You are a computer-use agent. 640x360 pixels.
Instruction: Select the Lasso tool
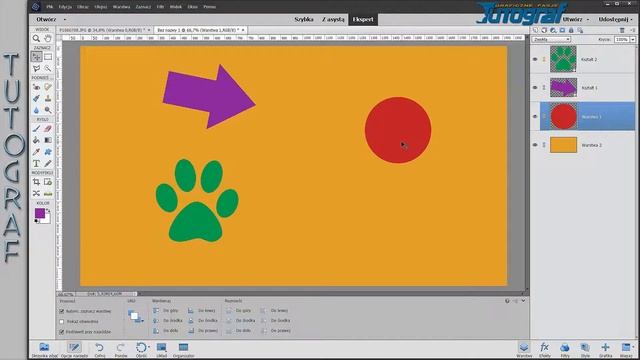pos(36,68)
